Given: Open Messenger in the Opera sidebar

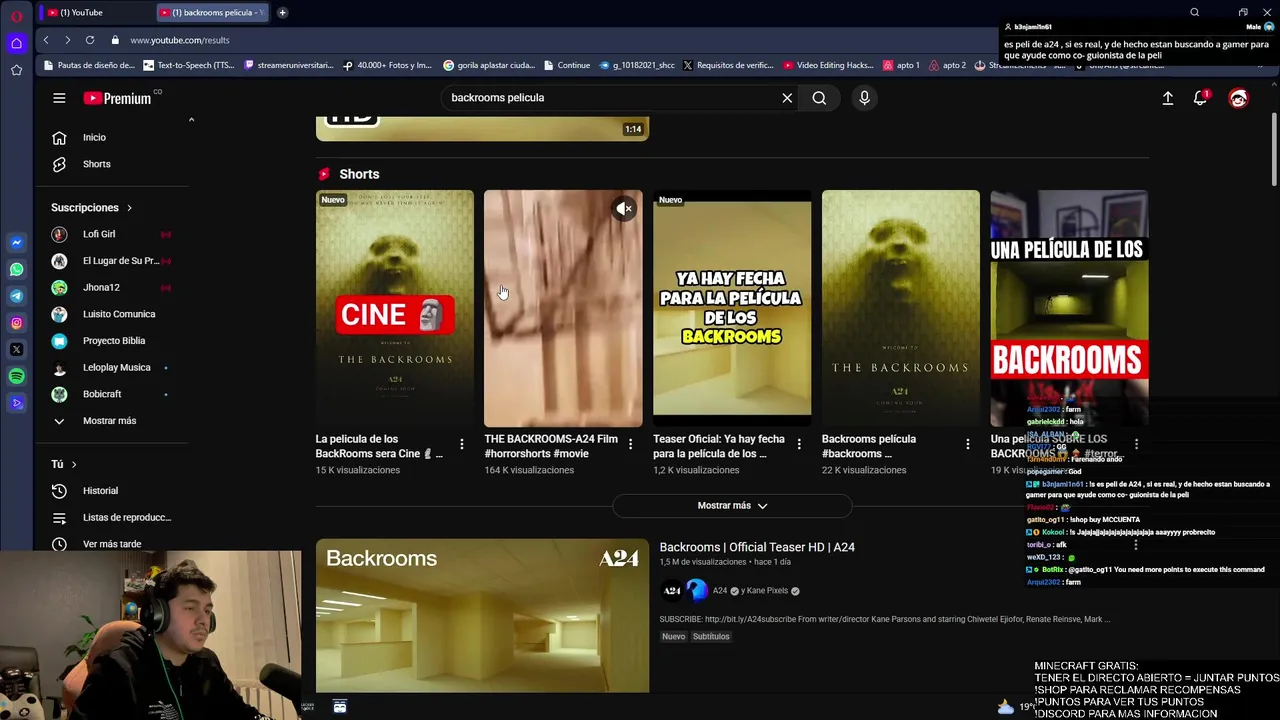Looking at the screenshot, I should (x=16, y=243).
